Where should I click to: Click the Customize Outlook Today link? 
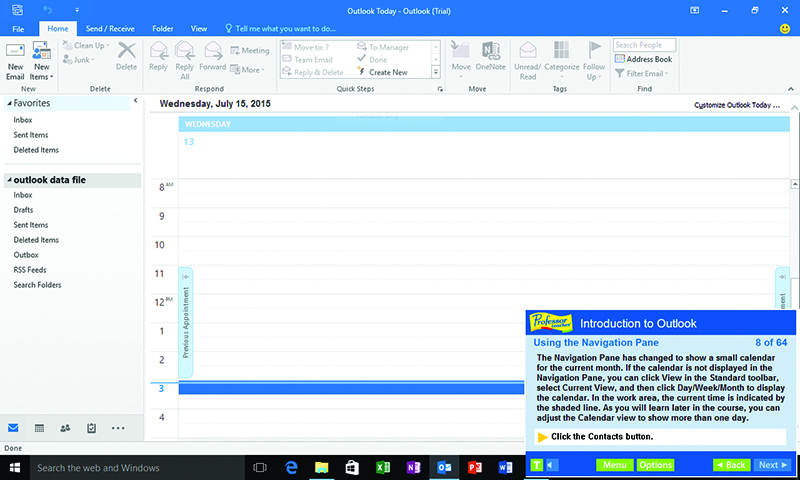[x=737, y=105]
